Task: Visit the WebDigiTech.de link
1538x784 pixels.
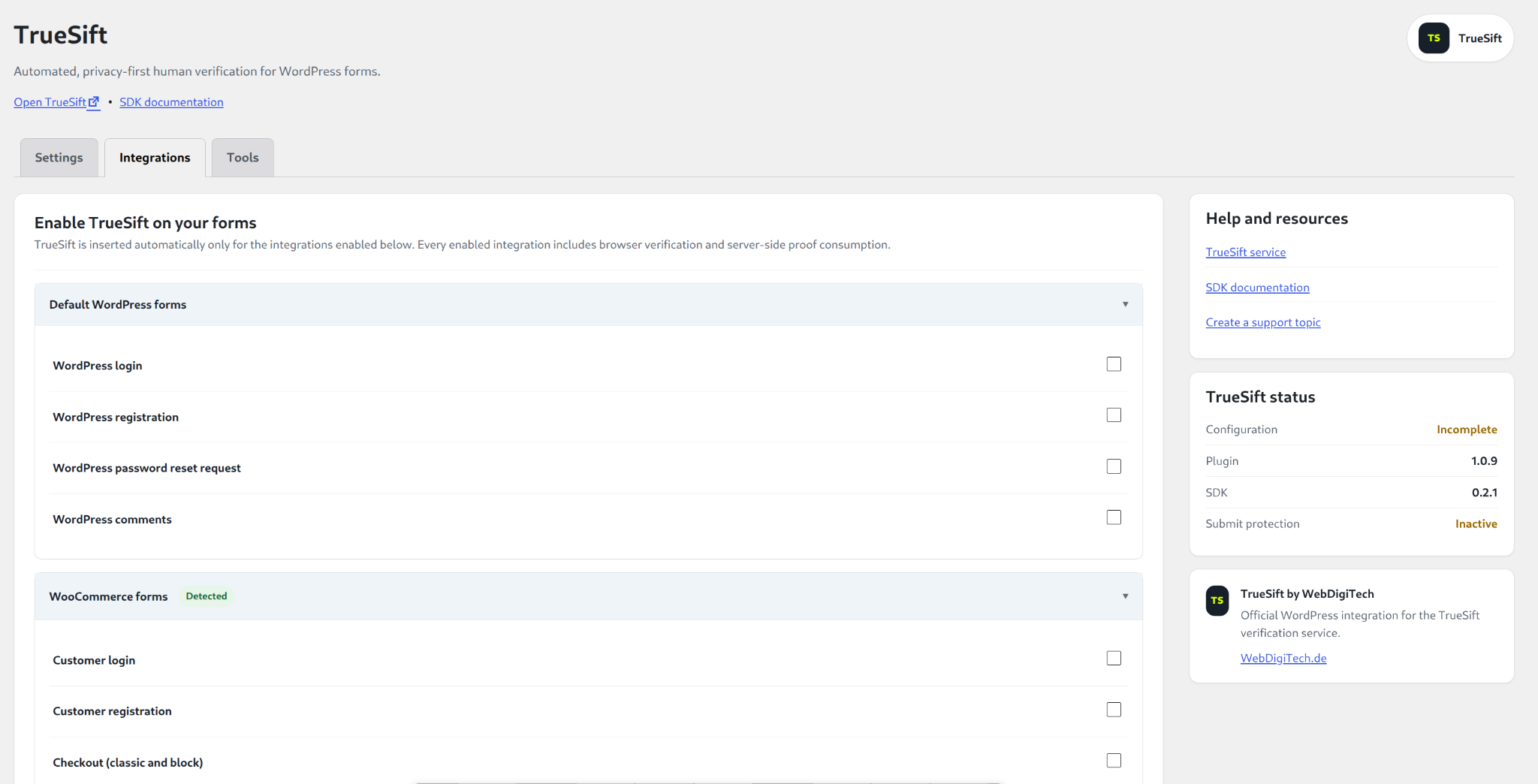Action: [1283, 658]
